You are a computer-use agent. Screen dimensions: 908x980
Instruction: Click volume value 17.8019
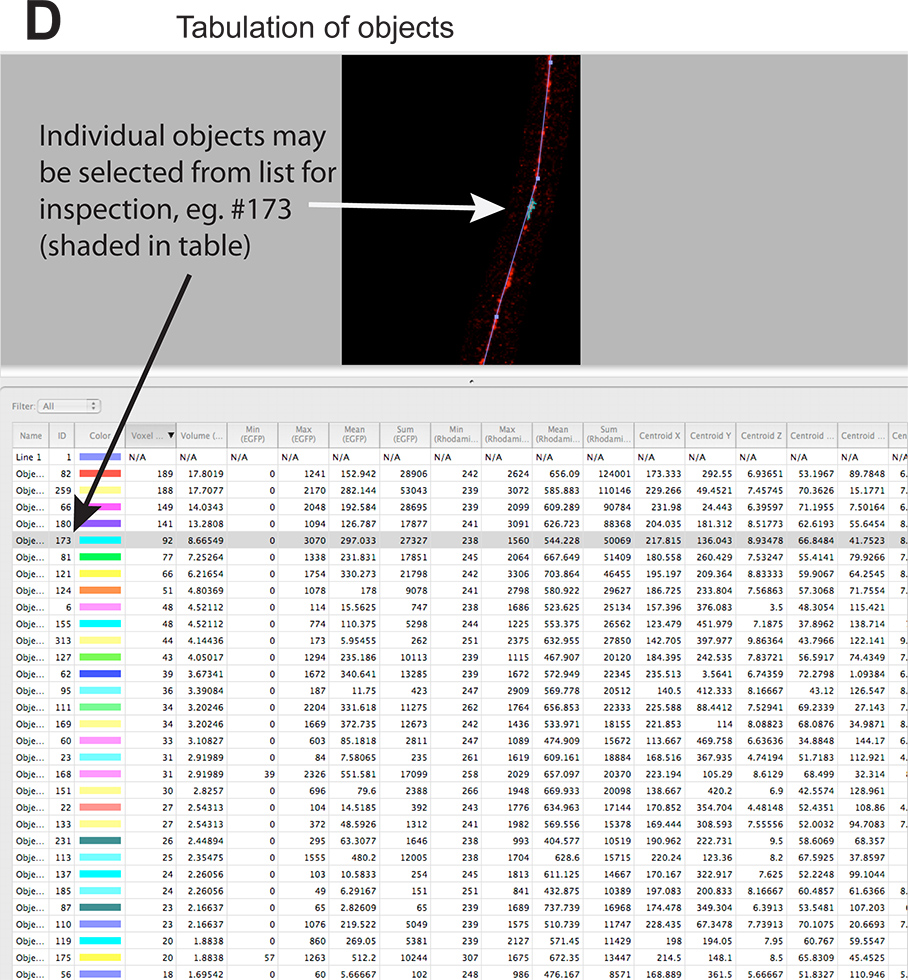tap(206, 474)
